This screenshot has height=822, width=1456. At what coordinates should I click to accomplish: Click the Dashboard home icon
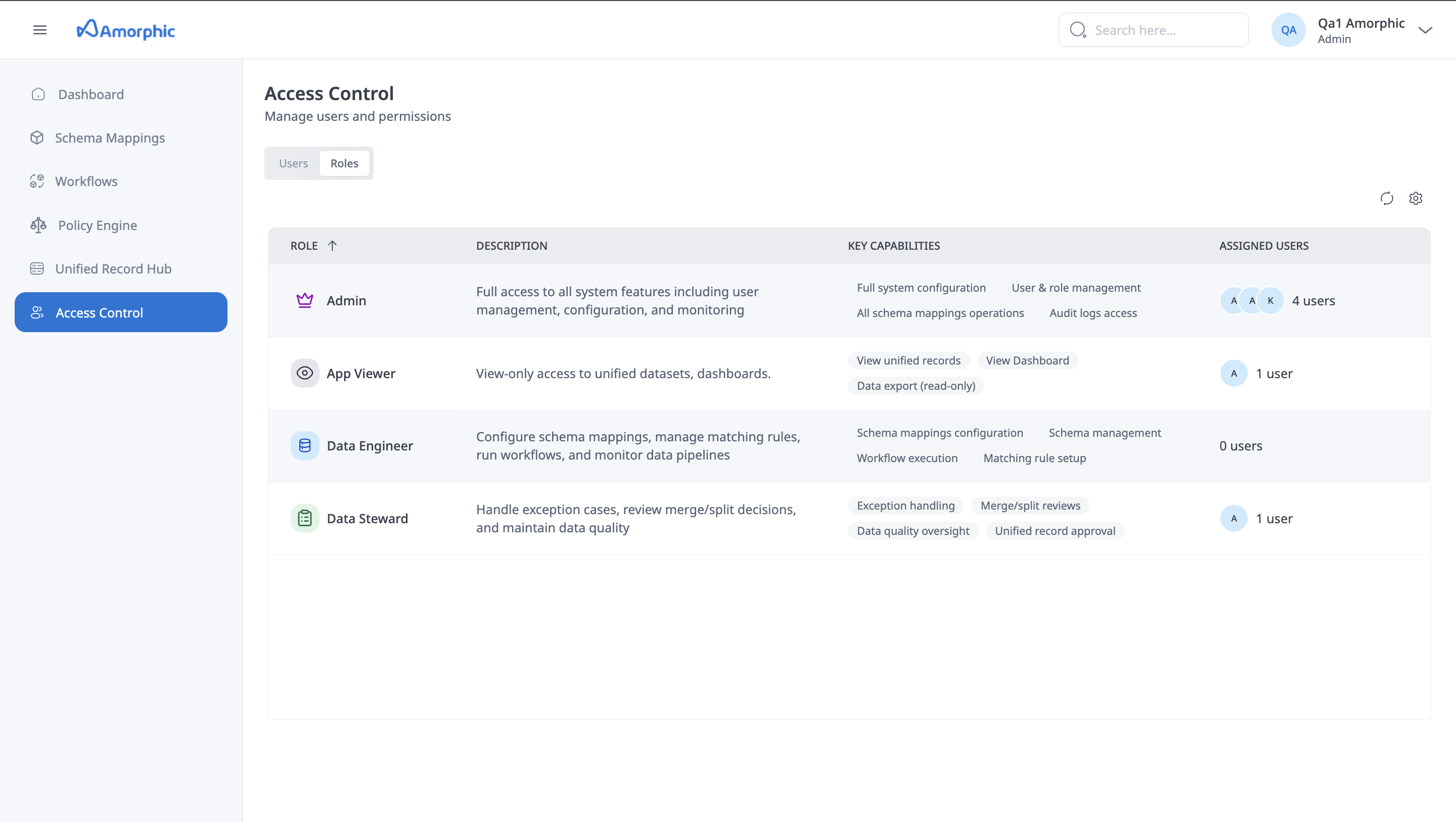pyautogui.click(x=38, y=94)
